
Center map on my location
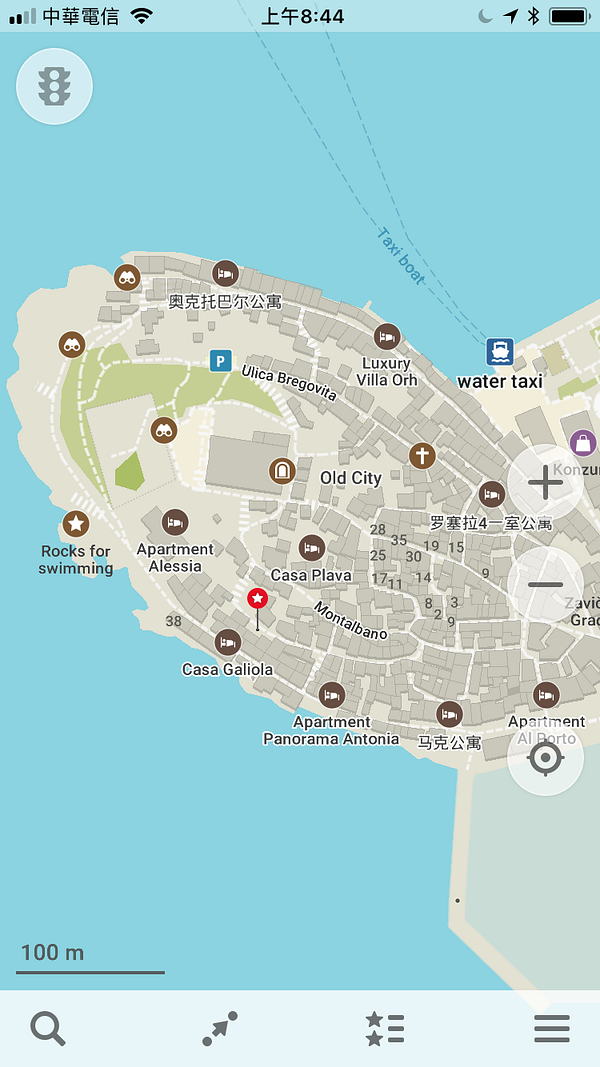(545, 757)
